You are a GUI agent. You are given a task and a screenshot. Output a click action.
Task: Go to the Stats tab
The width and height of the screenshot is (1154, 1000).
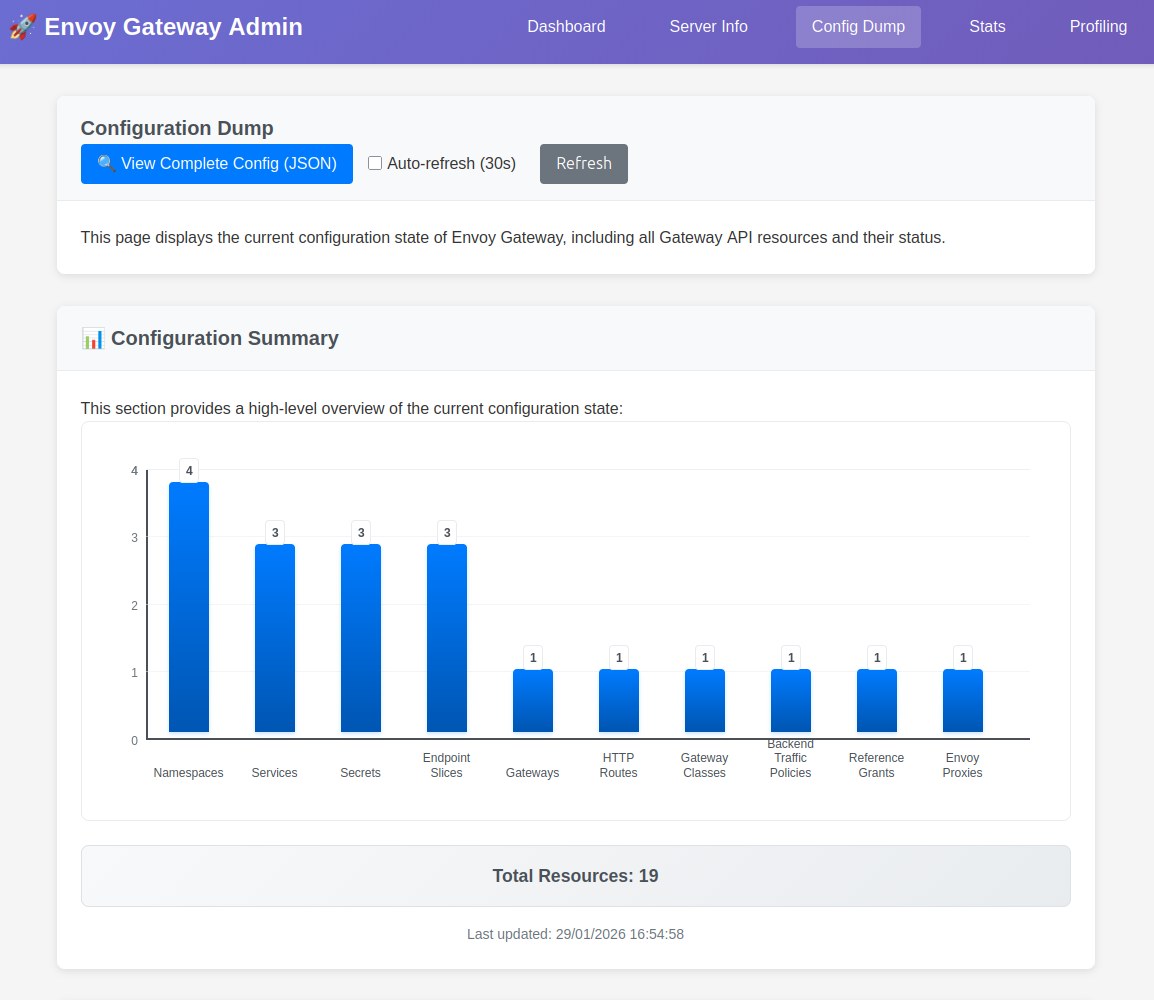coord(987,27)
